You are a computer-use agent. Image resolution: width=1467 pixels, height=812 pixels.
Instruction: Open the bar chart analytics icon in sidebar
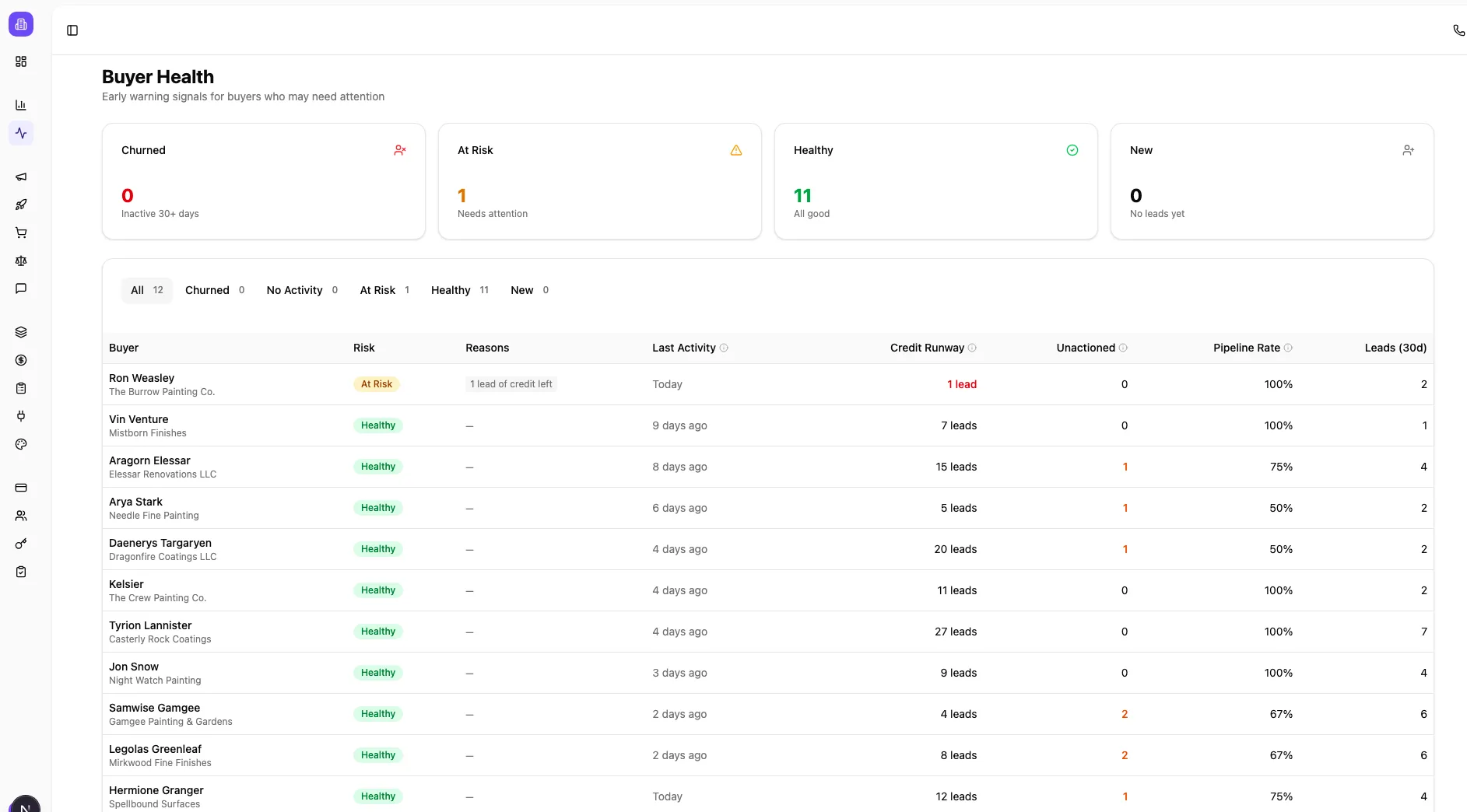click(x=21, y=105)
